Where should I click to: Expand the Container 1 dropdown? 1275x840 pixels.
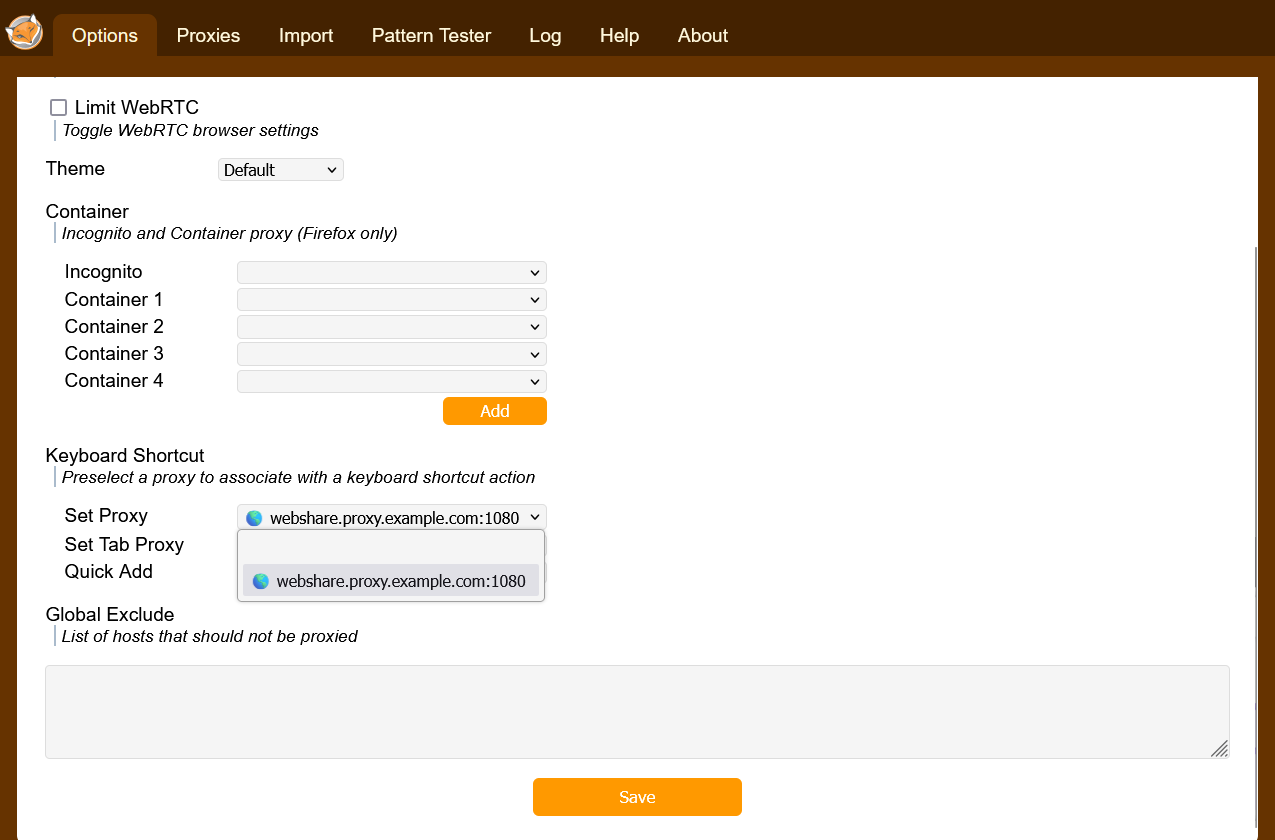392,300
